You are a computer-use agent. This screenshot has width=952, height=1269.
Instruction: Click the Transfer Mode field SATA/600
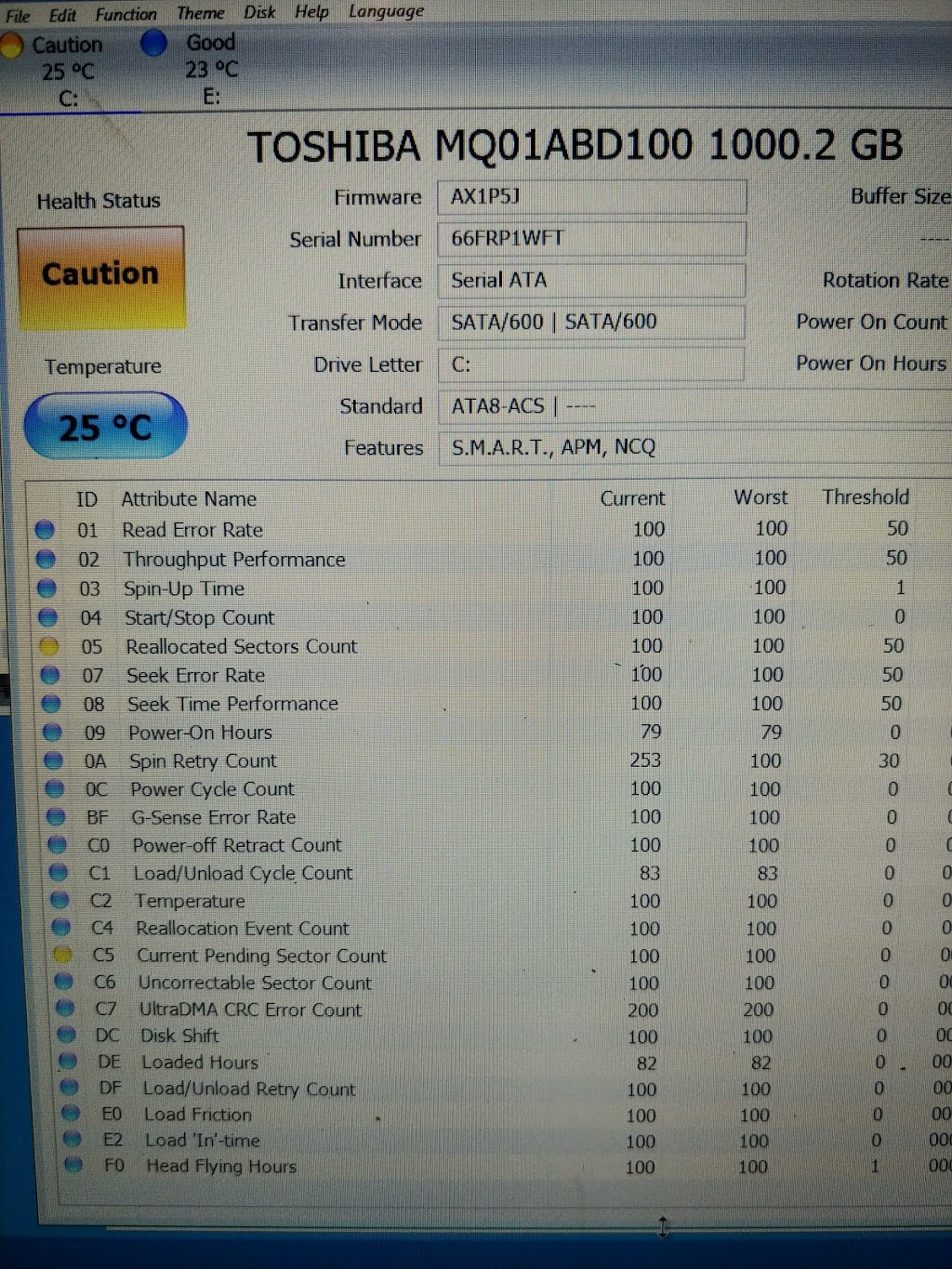(591, 322)
